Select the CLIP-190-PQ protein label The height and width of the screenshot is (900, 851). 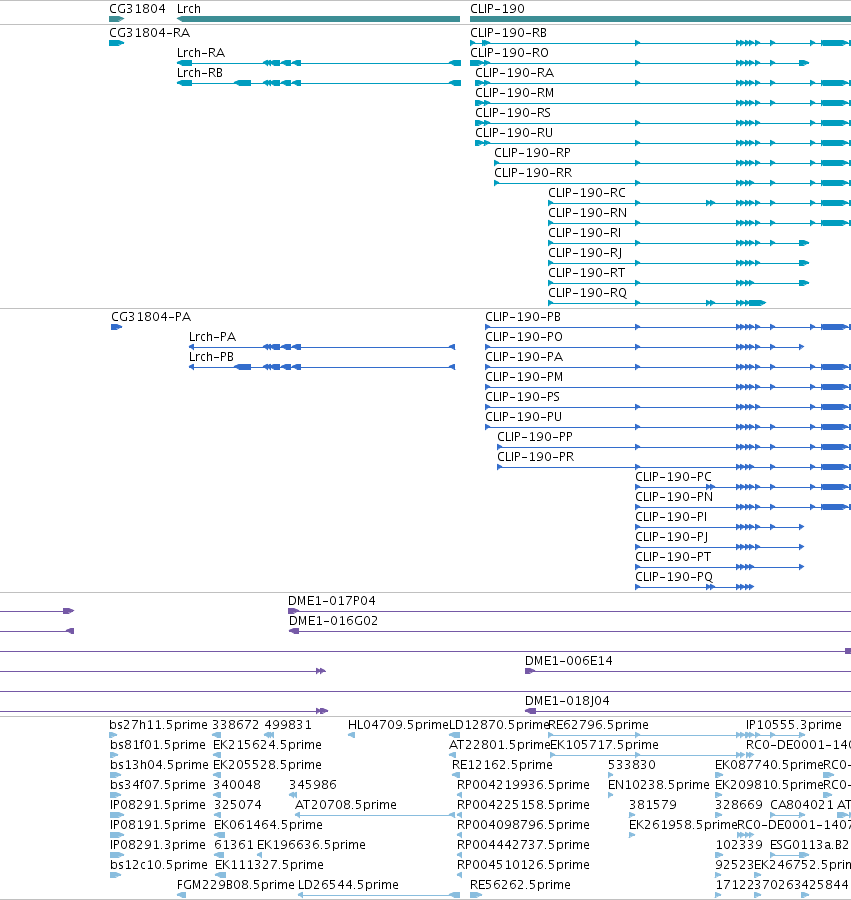pos(674,577)
